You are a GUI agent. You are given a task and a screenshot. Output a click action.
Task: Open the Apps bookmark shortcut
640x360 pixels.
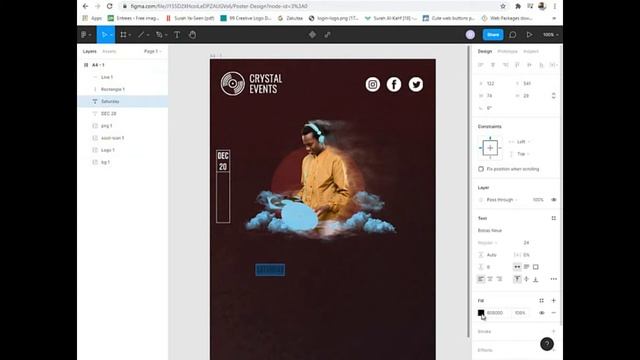click(x=92, y=18)
